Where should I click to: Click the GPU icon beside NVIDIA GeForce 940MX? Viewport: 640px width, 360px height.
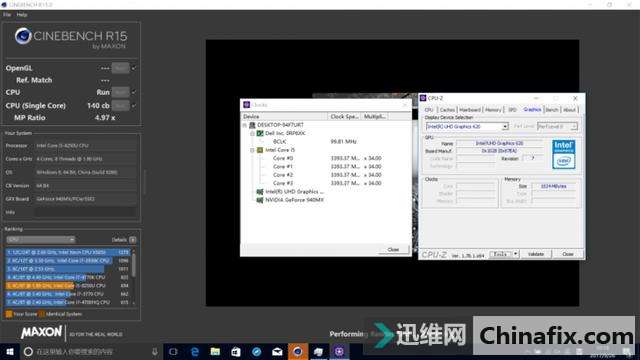[x=260, y=200]
